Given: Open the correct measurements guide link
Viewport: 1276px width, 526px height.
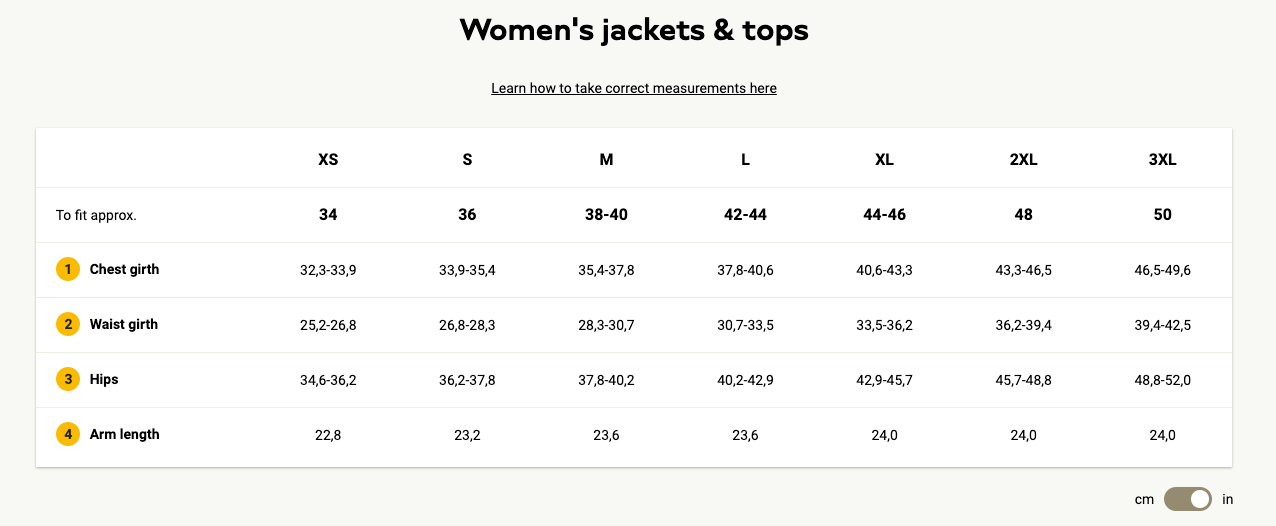Looking at the screenshot, I should 633,89.
